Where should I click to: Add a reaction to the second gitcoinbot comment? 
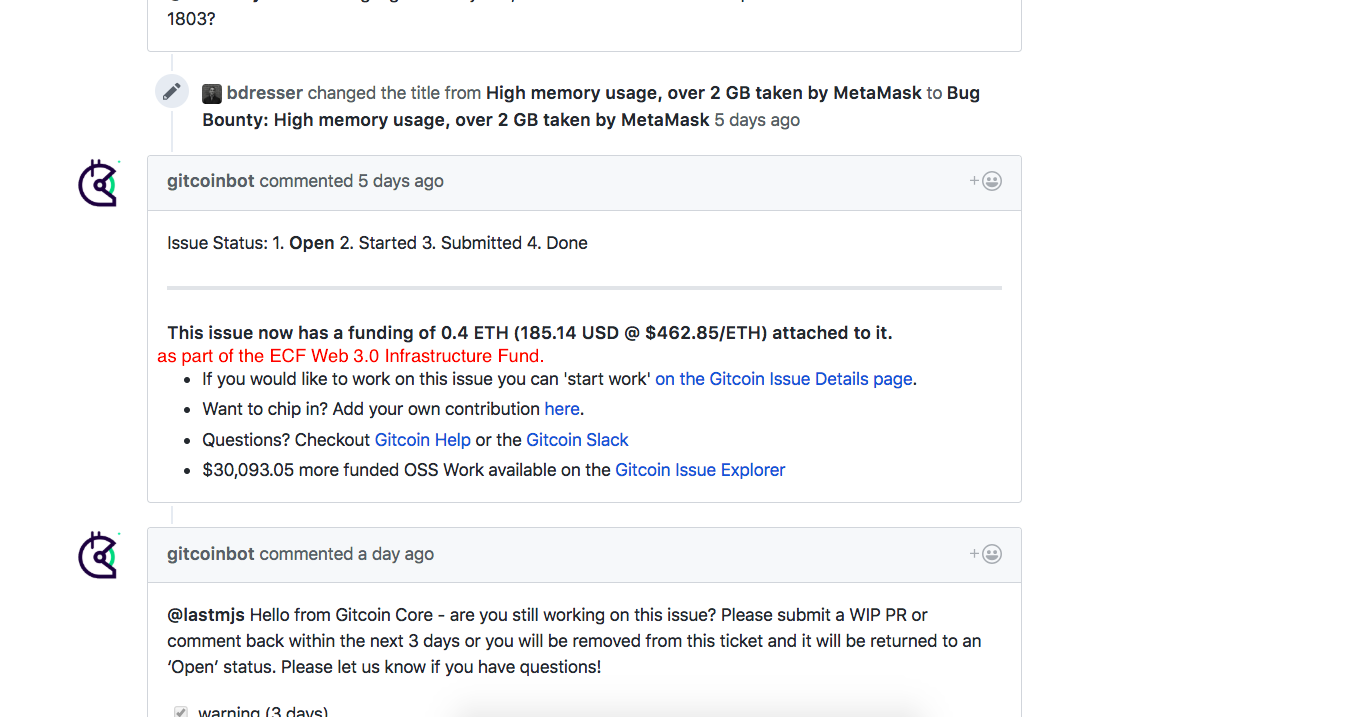[x=984, y=553]
